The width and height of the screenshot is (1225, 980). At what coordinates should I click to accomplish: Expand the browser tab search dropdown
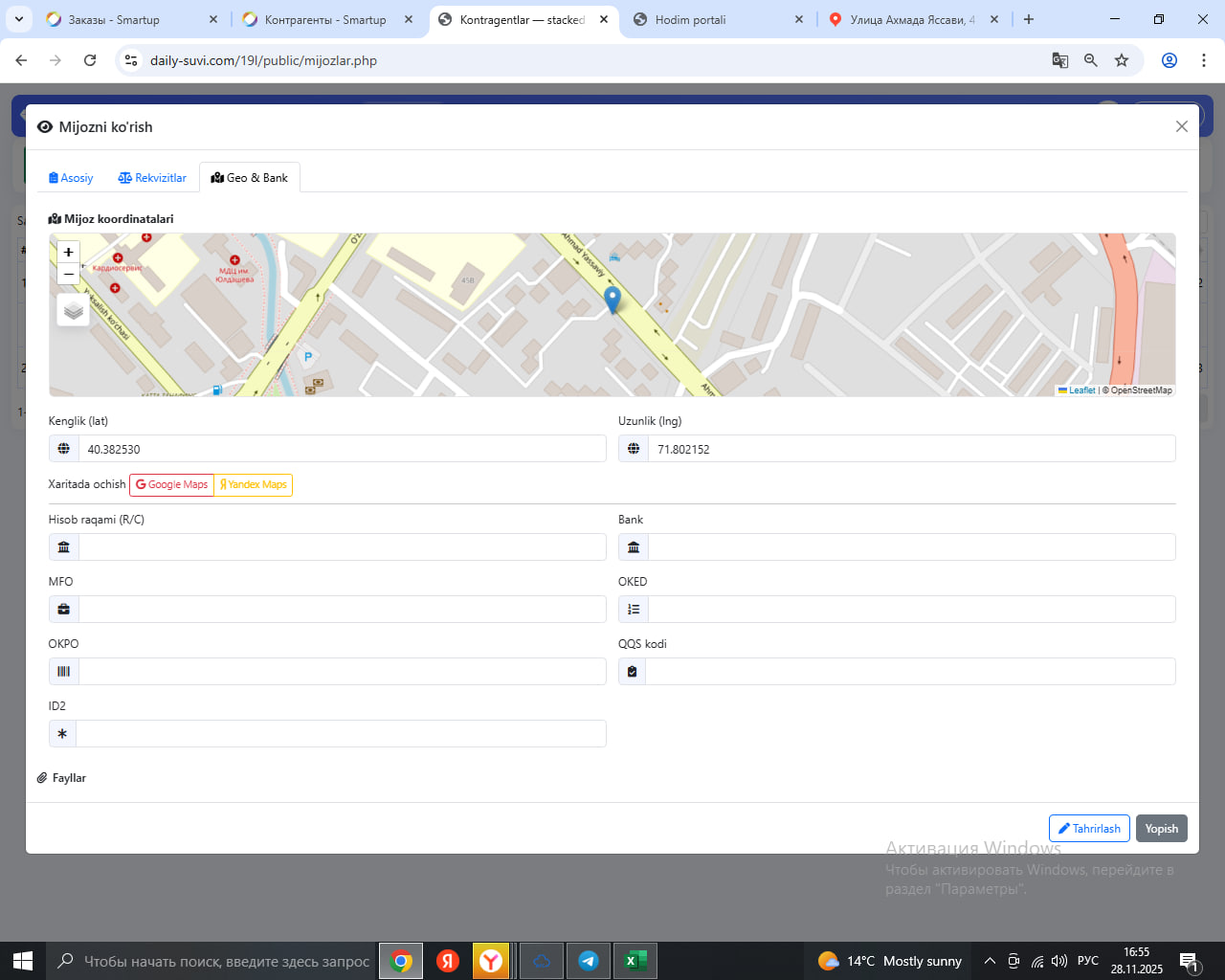[19, 19]
